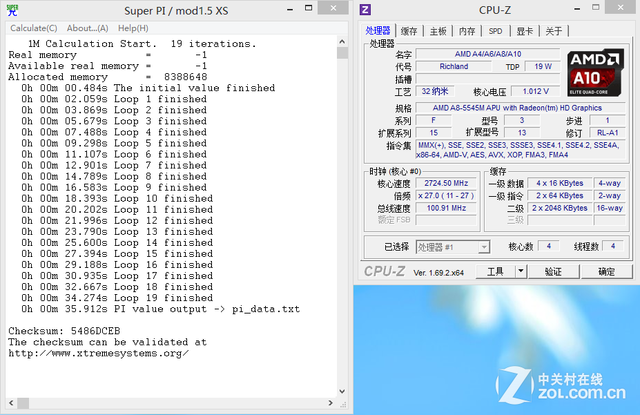Viewport: 640px width, 415px height.
Task: Minimize the CPU-Z window
Action: (x=577, y=9)
